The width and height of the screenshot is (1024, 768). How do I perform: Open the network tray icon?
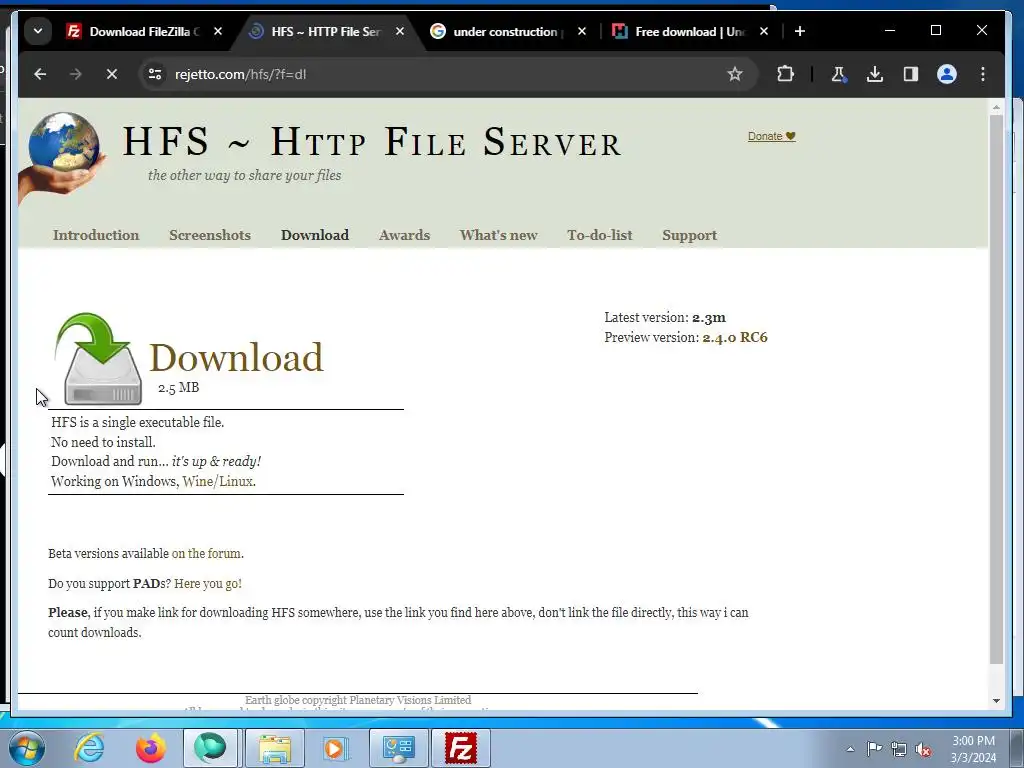pyautogui.click(x=899, y=749)
